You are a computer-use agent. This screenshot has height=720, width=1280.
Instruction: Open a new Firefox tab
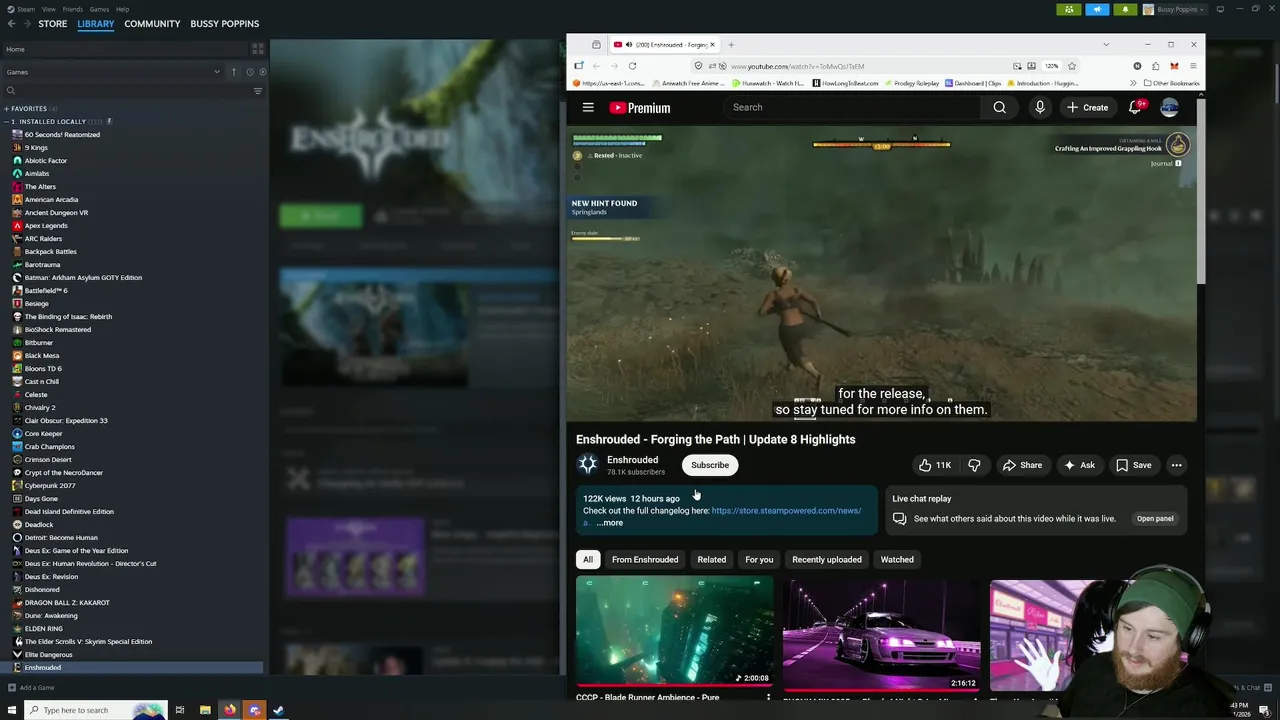[x=731, y=44]
